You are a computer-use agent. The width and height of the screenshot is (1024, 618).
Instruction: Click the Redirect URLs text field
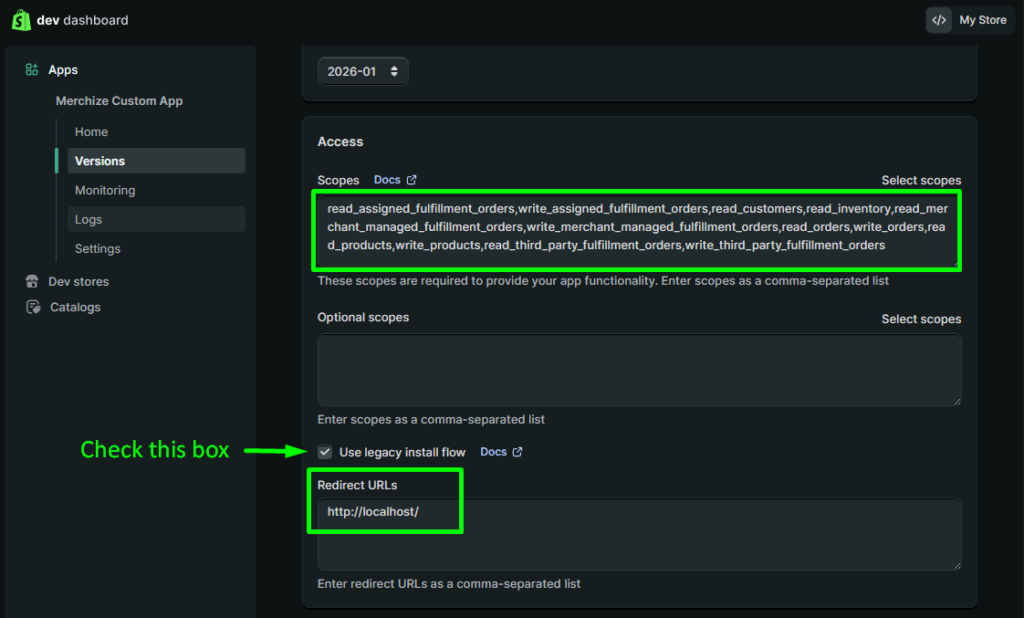pos(639,535)
